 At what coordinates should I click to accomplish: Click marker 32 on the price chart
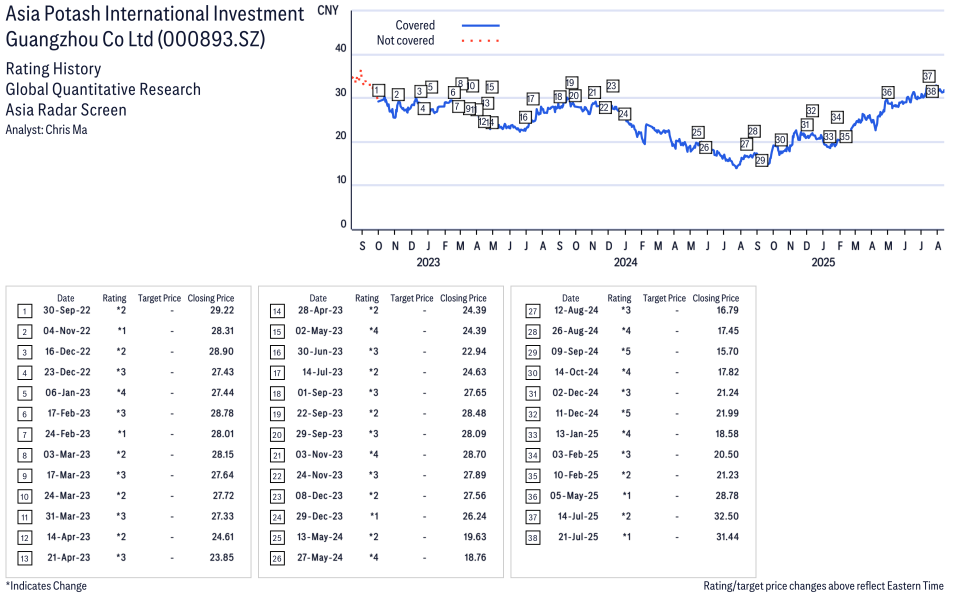(811, 111)
